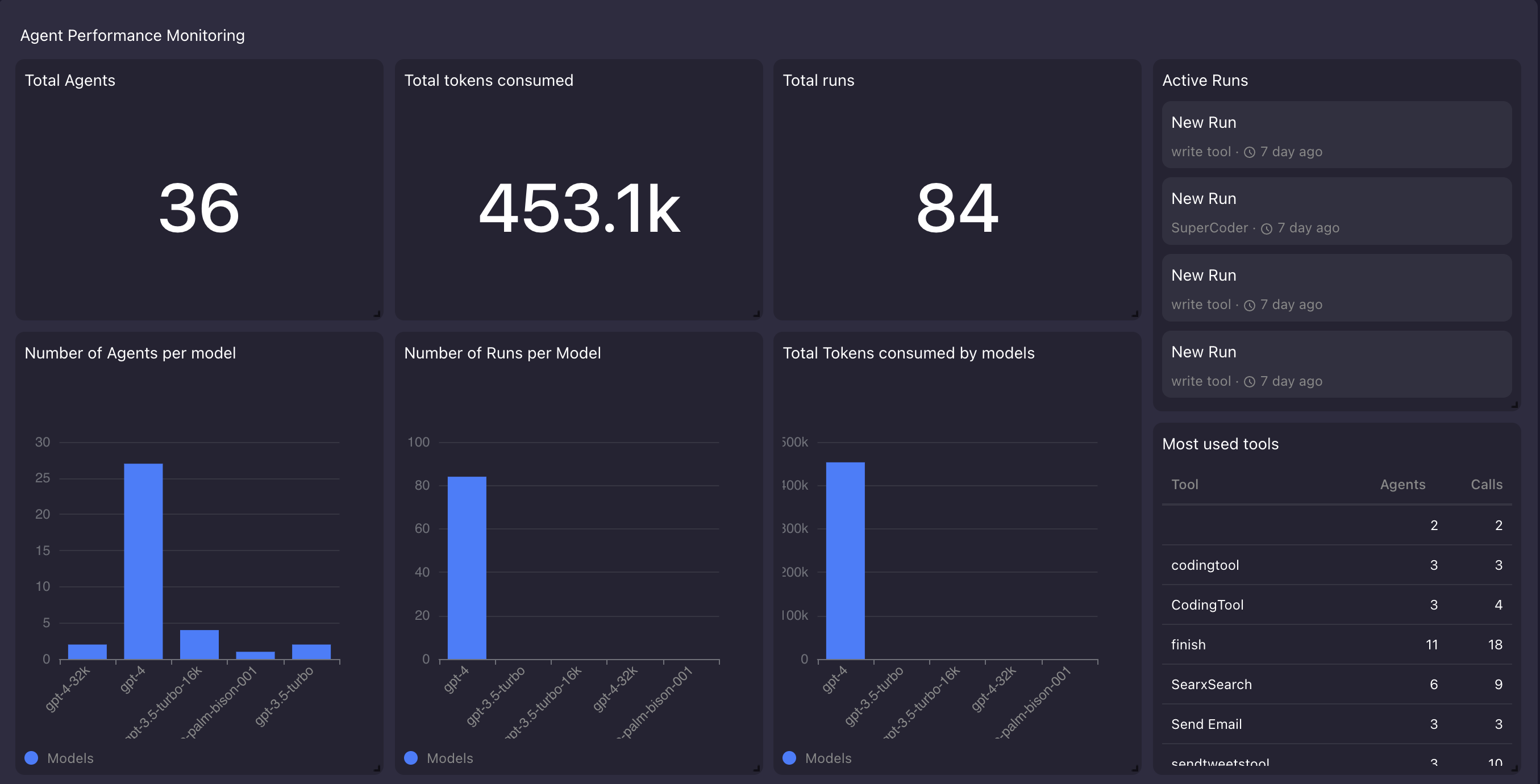Click Agent Performance Monitoring title menu

tap(133, 35)
